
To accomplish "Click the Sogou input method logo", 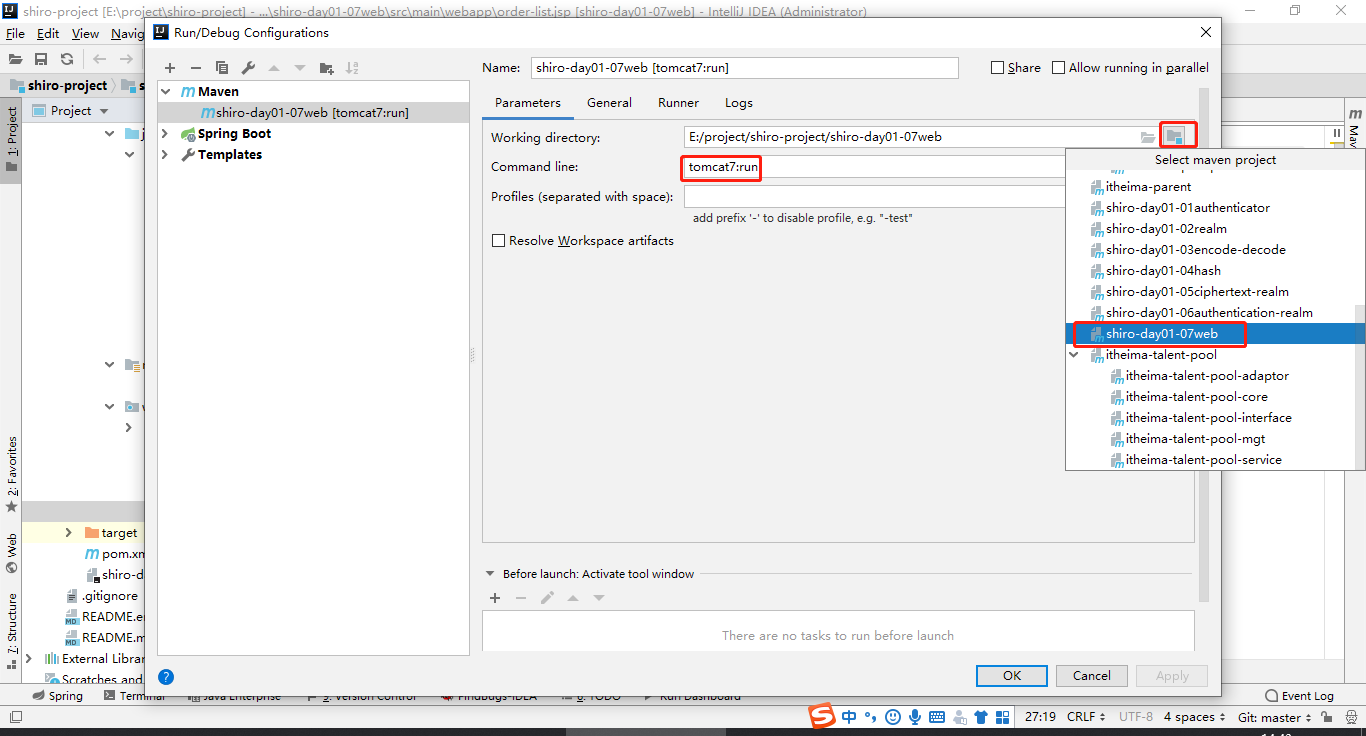I will tap(821, 717).
